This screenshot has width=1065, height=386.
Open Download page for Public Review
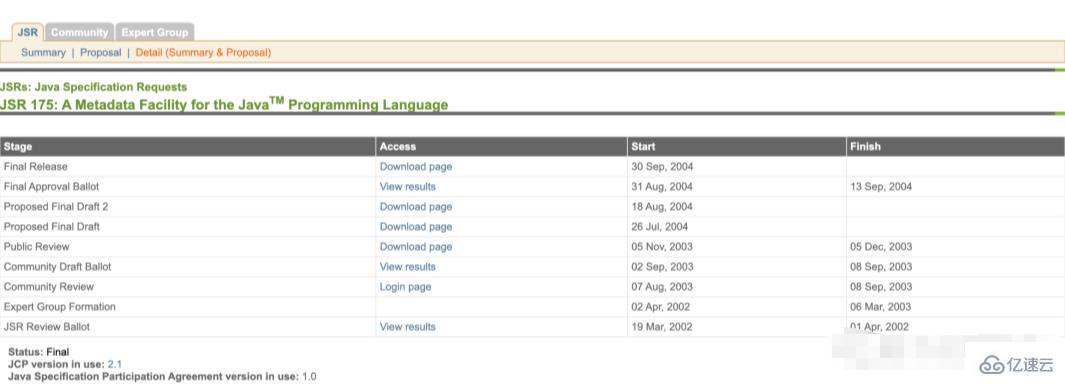(x=416, y=247)
